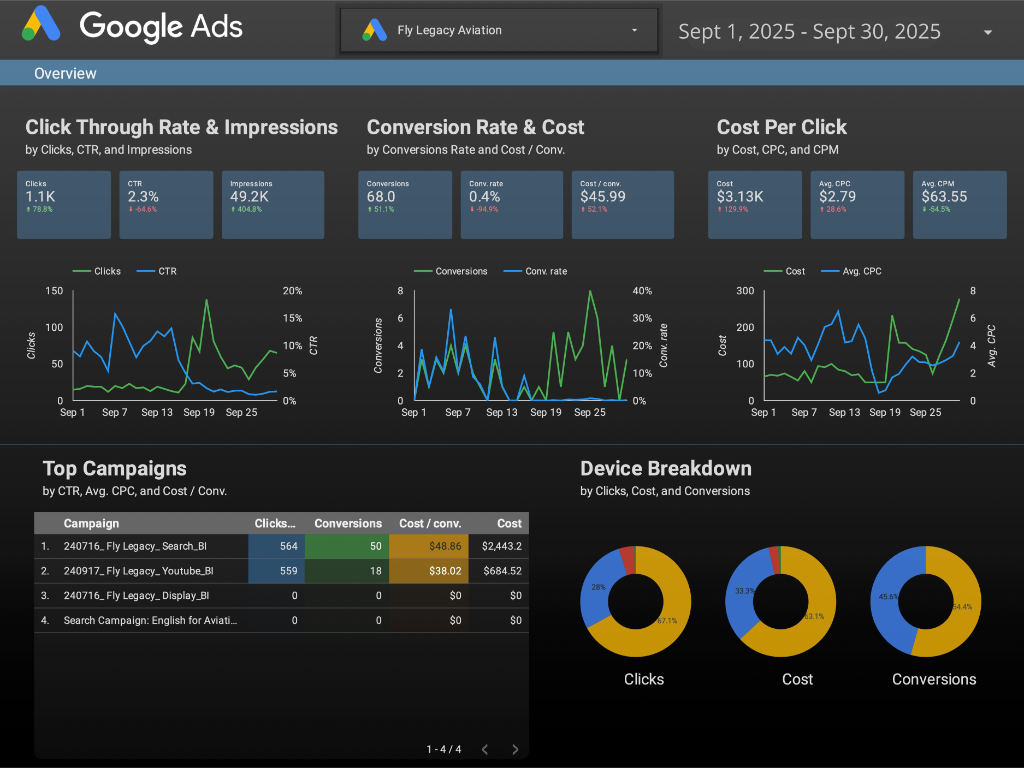Viewport: 1024px width, 768px height.
Task: Select the Overview tab
Action: [65, 73]
